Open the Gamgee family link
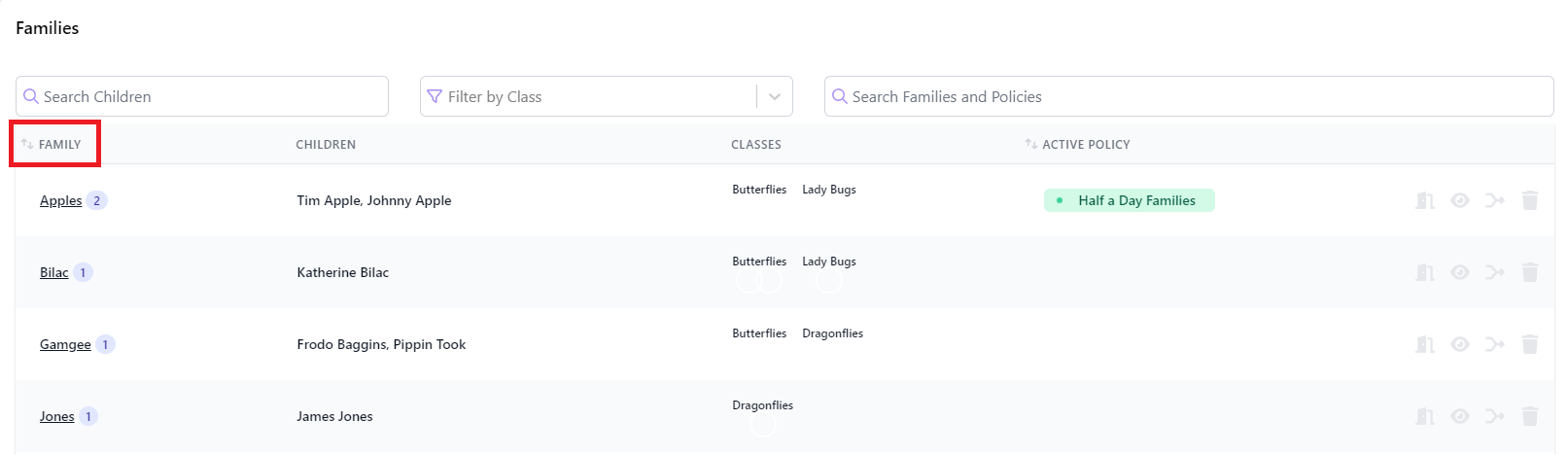Viewport: 1568px width, 455px height. [65, 344]
